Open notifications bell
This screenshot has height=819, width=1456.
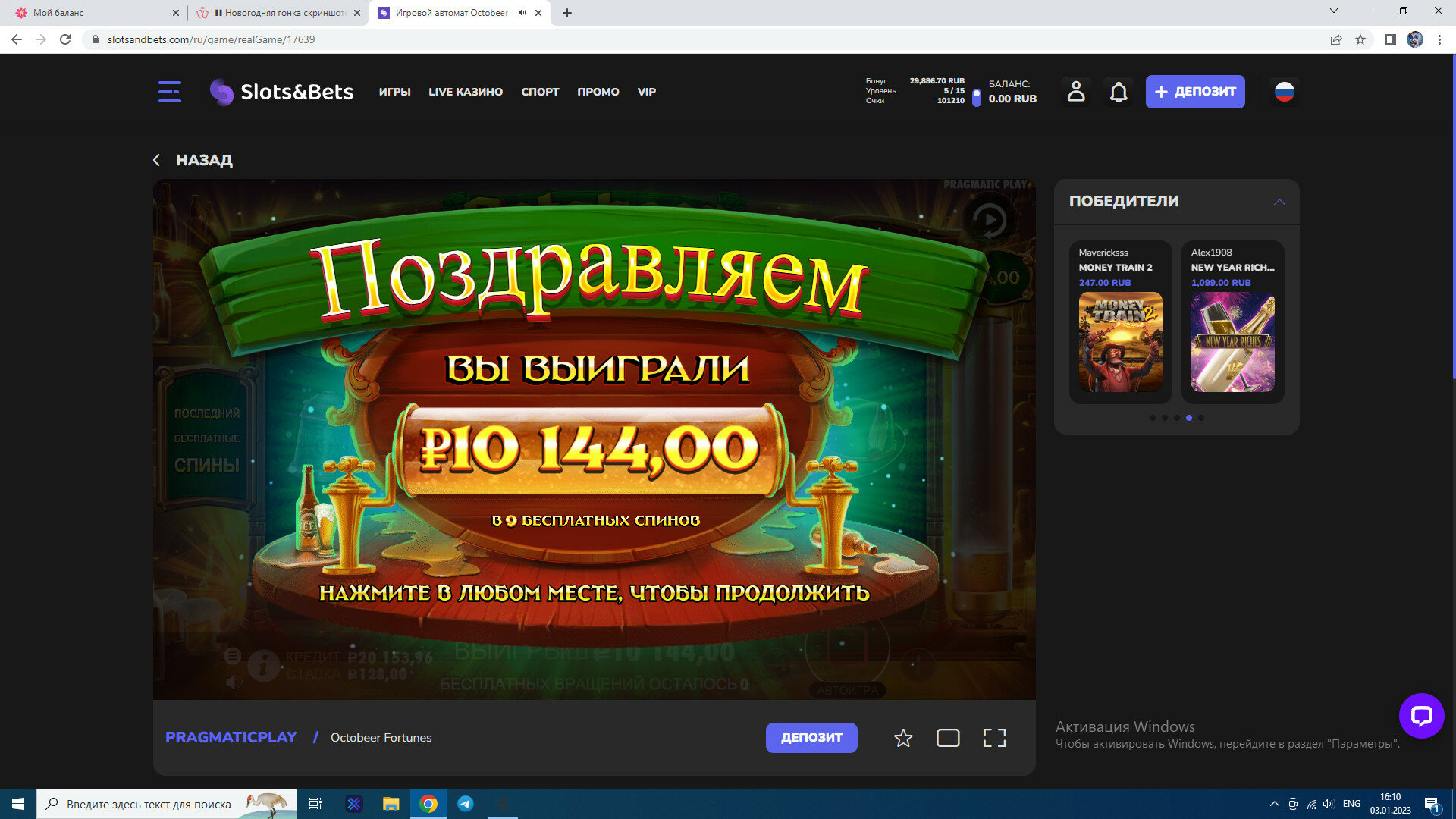(1119, 92)
